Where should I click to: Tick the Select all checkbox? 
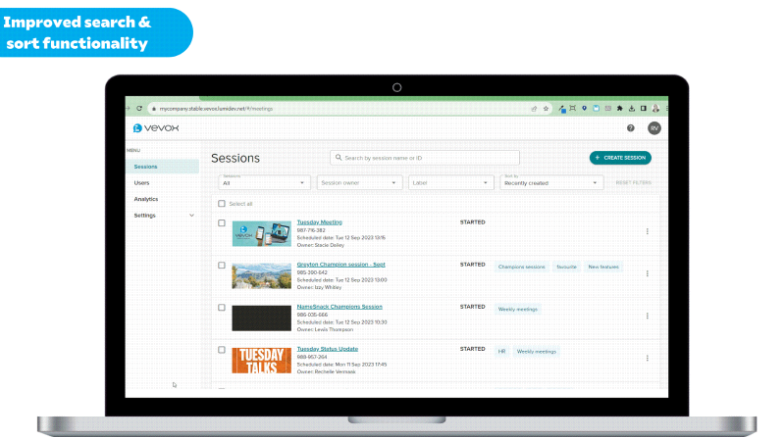pos(222,203)
